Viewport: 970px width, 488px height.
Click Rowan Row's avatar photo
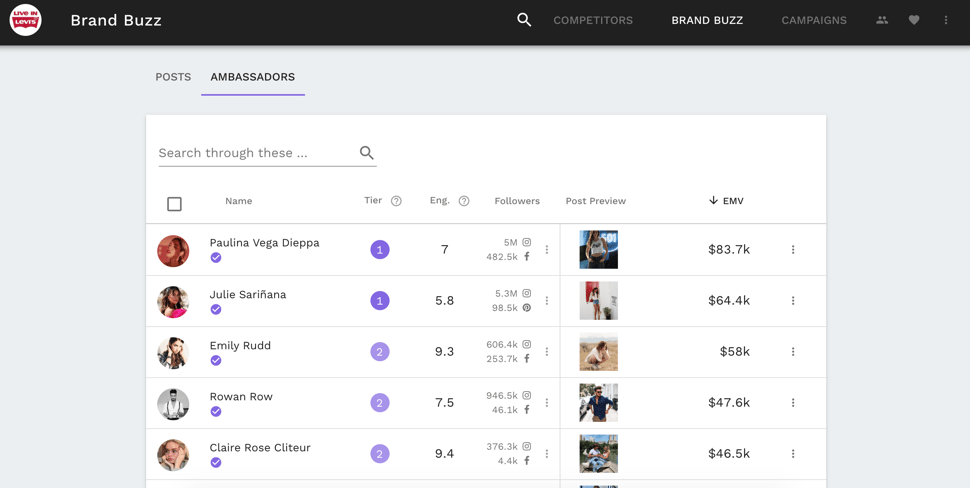(173, 404)
